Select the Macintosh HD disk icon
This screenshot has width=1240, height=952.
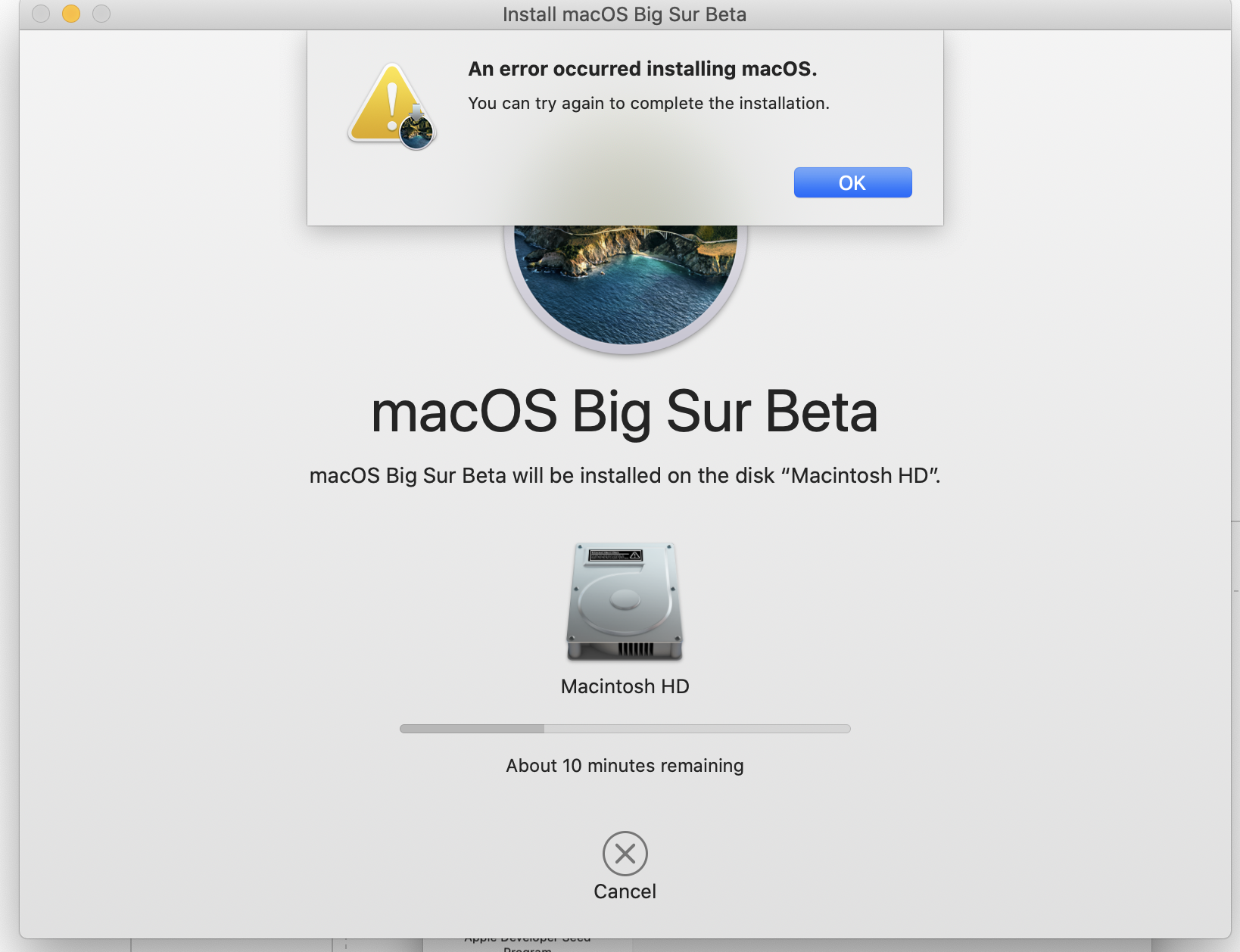coord(625,602)
